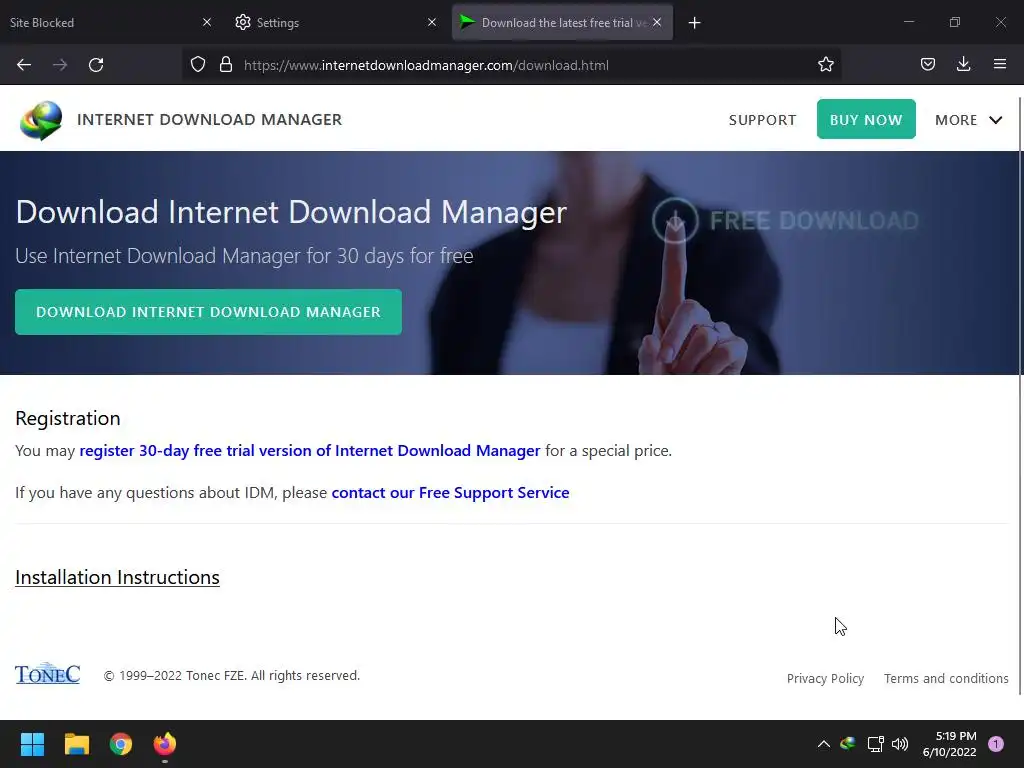Click the Internet Download Manager globe logo

tap(41, 120)
